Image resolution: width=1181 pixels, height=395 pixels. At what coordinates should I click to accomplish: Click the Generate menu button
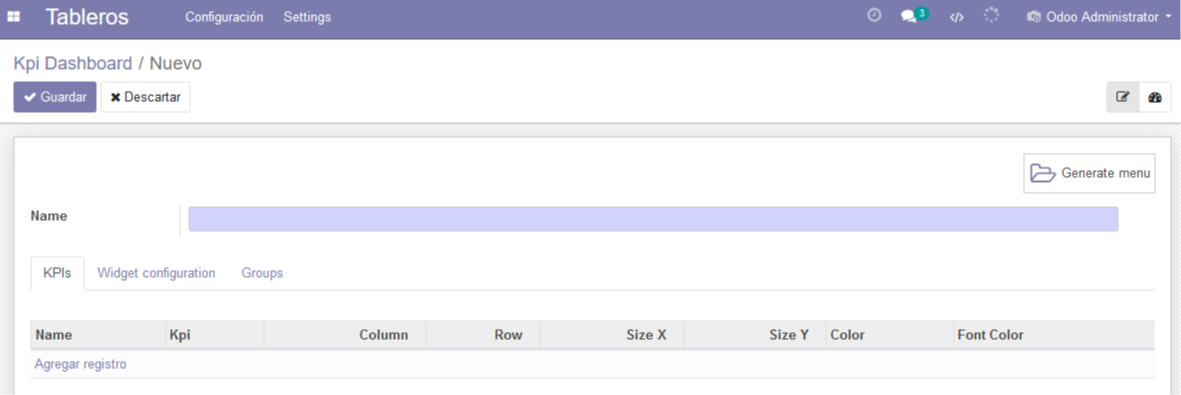[1089, 173]
